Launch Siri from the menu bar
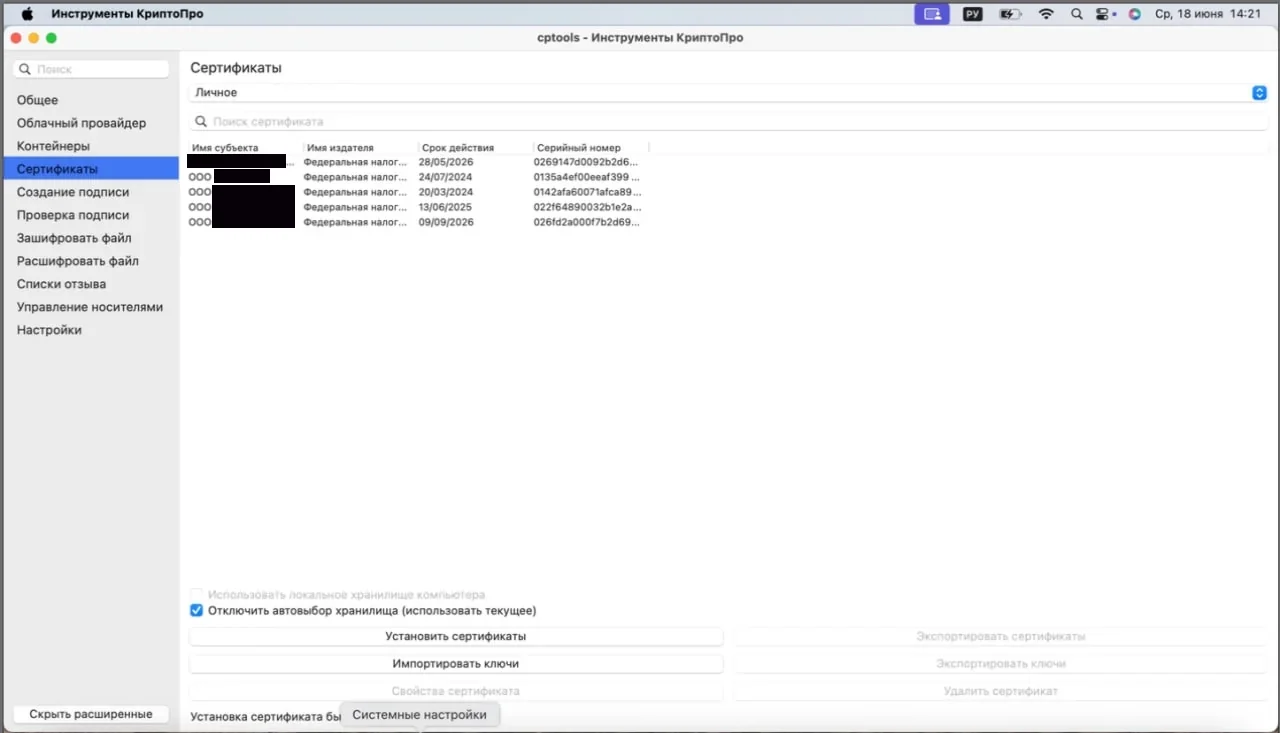 pos(1134,14)
